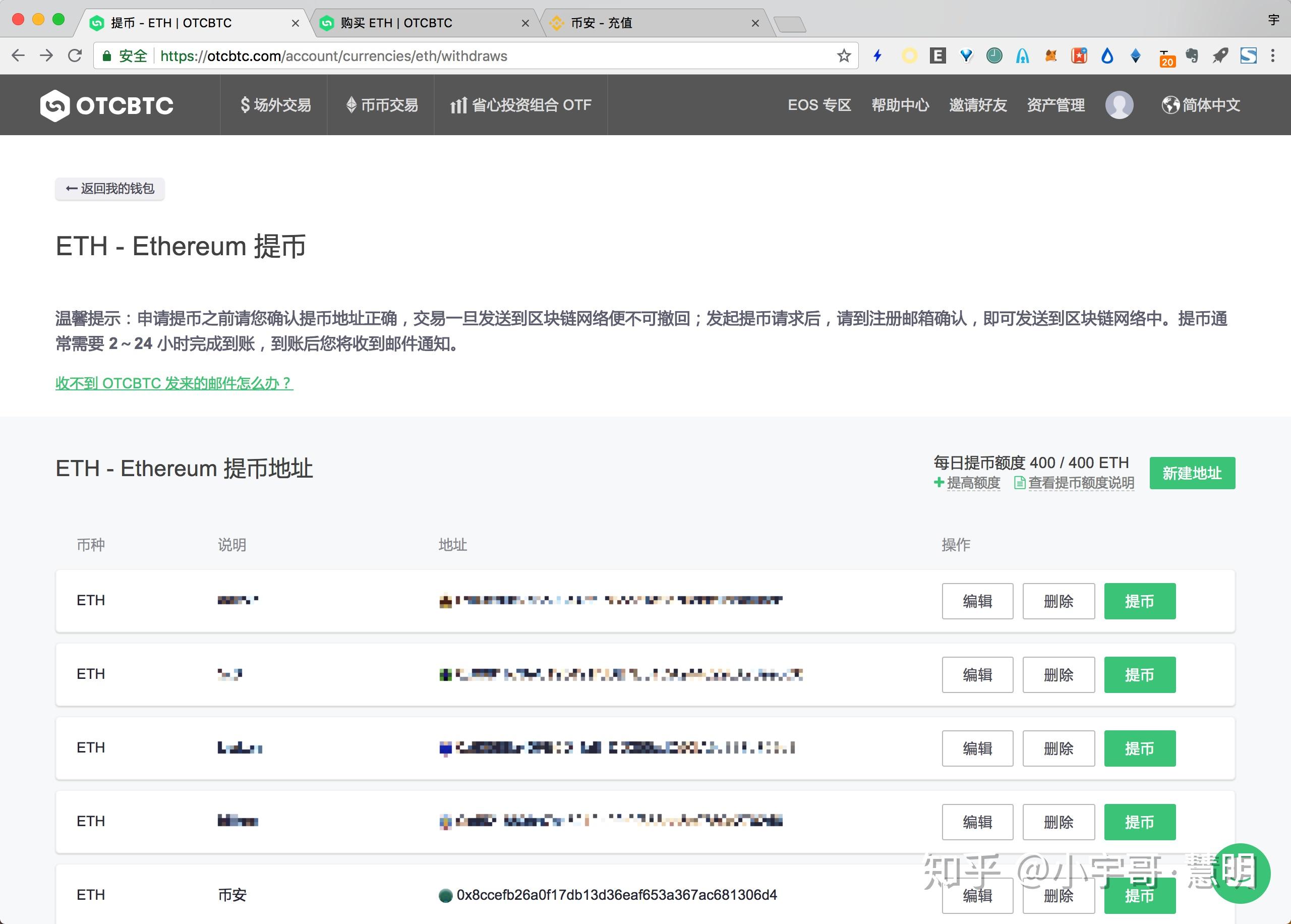Click the blue Y shield extension icon

pos(966,56)
